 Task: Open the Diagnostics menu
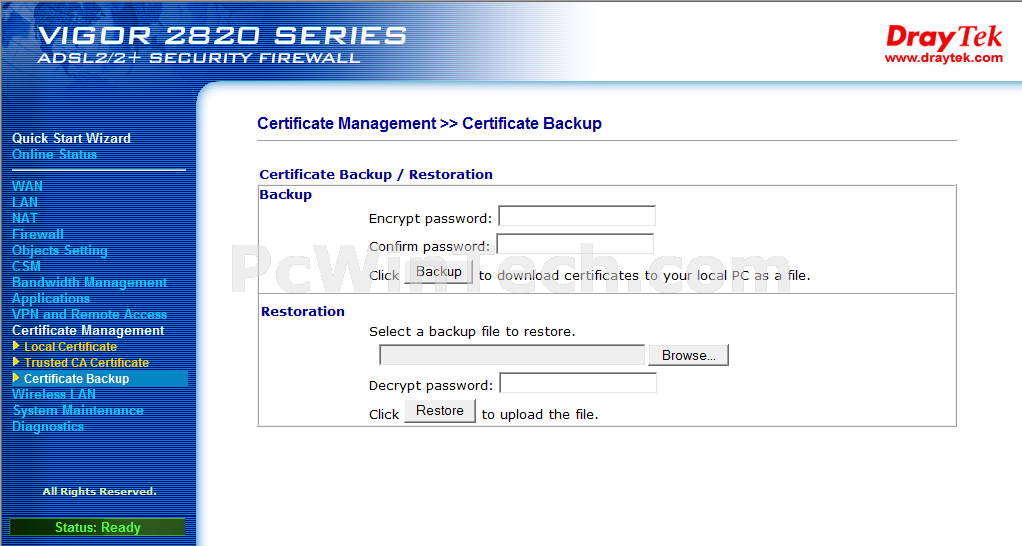tap(48, 427)
